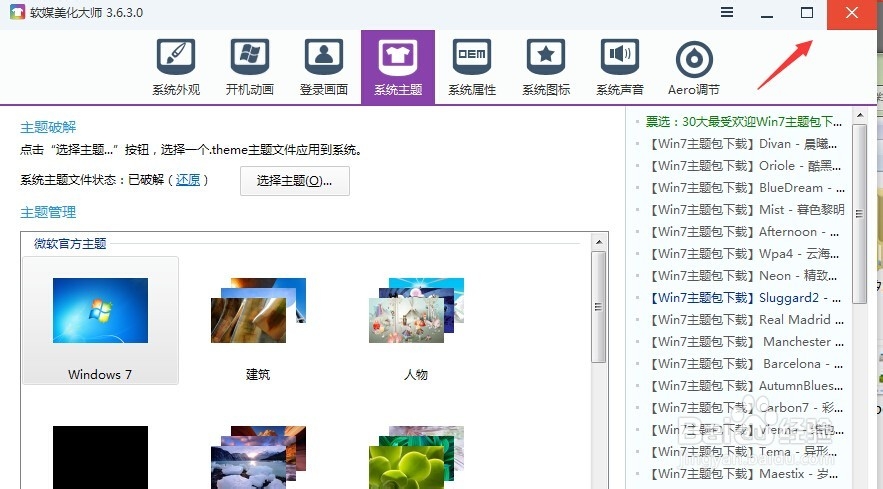
Task: Click the 微软官方主题 group label
Action: coord(70,243)
